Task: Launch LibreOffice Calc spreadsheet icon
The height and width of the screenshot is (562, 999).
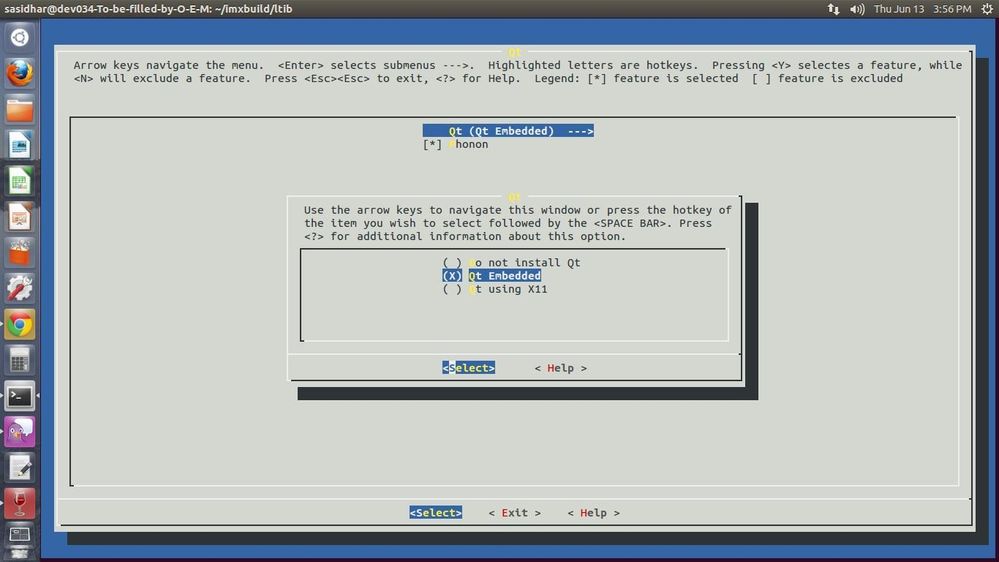Action: coord(19,182)
